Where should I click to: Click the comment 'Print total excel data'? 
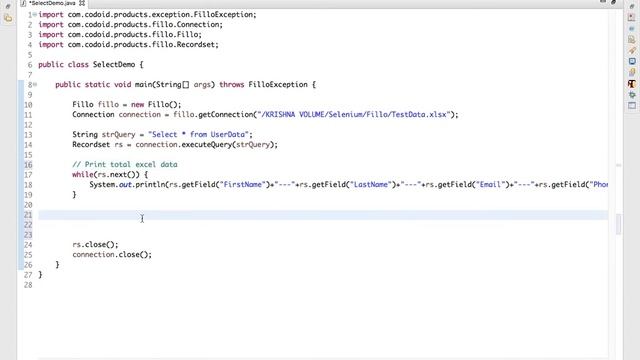(x=124, y=164)
